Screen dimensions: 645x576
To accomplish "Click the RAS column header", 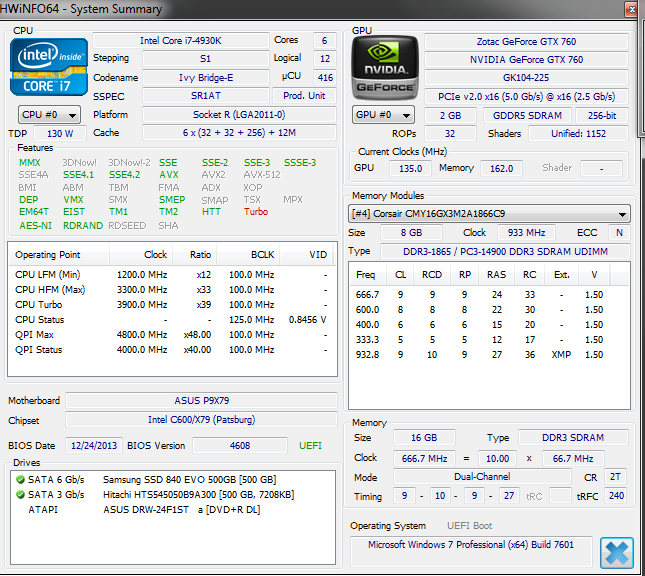I will coord(496,275).
